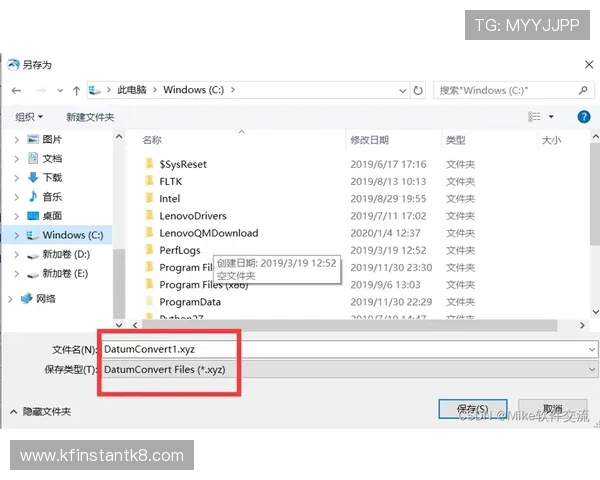Collapse folders with 隐藏文件夹
The image size is (600, 480).
click(40, 411)
